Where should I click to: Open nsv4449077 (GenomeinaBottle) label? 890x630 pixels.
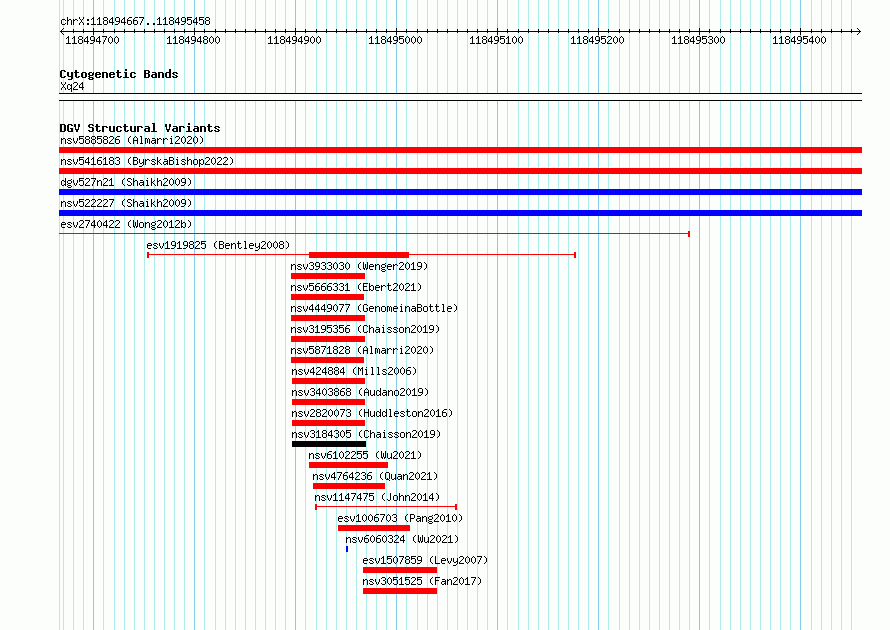coord(374,308)
